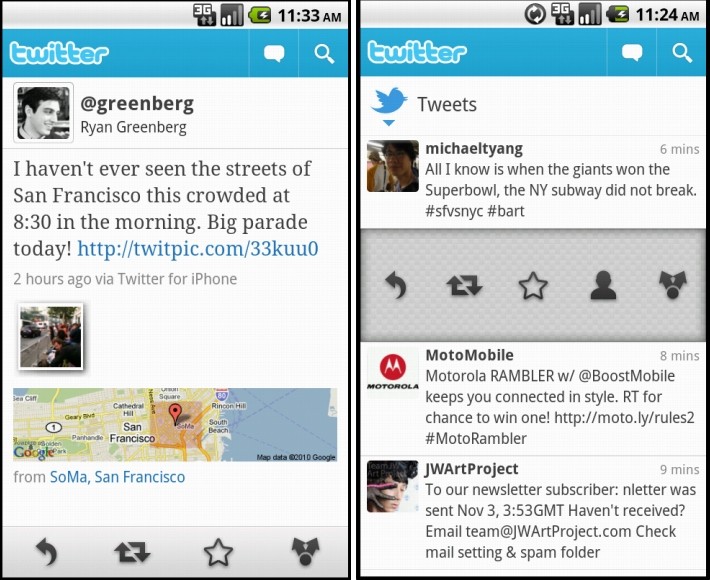Screen dimensions: 710x580
Task: Share michaeltyang's tweet from gray action bar
Action: point(673,285)
